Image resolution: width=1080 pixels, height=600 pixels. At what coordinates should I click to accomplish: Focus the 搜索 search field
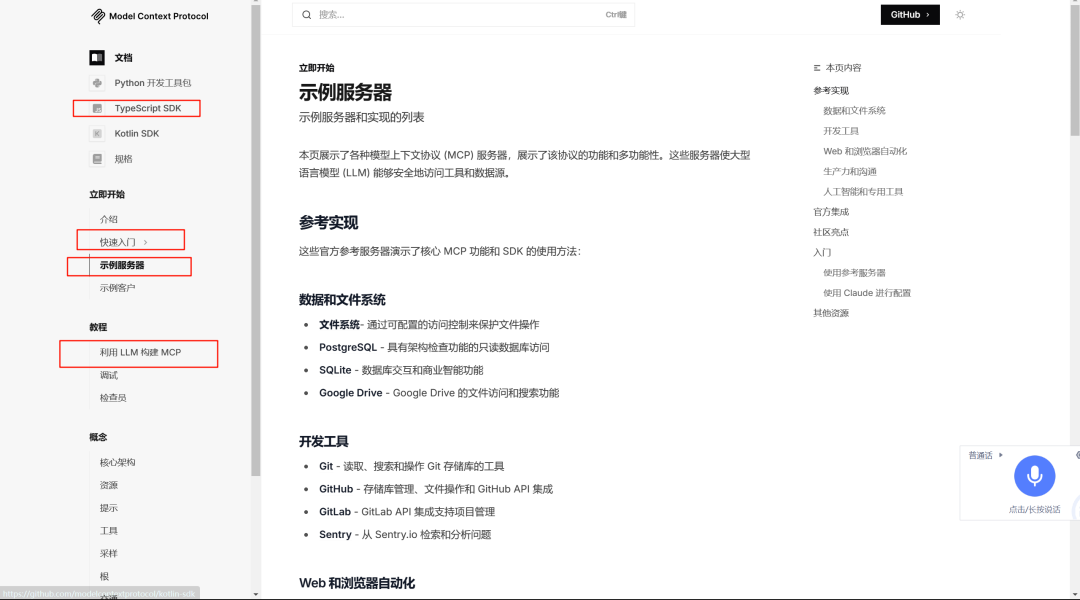464,14
